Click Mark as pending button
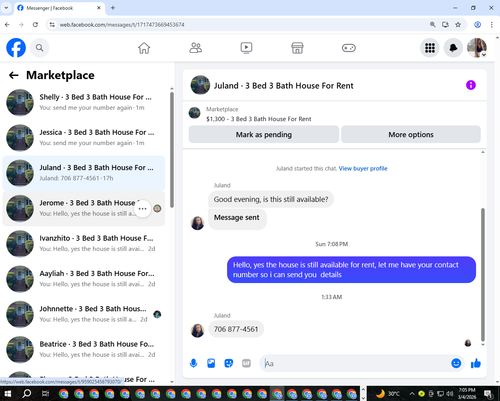The height and width of the screenshot is (401, 500). click(264, 134)
